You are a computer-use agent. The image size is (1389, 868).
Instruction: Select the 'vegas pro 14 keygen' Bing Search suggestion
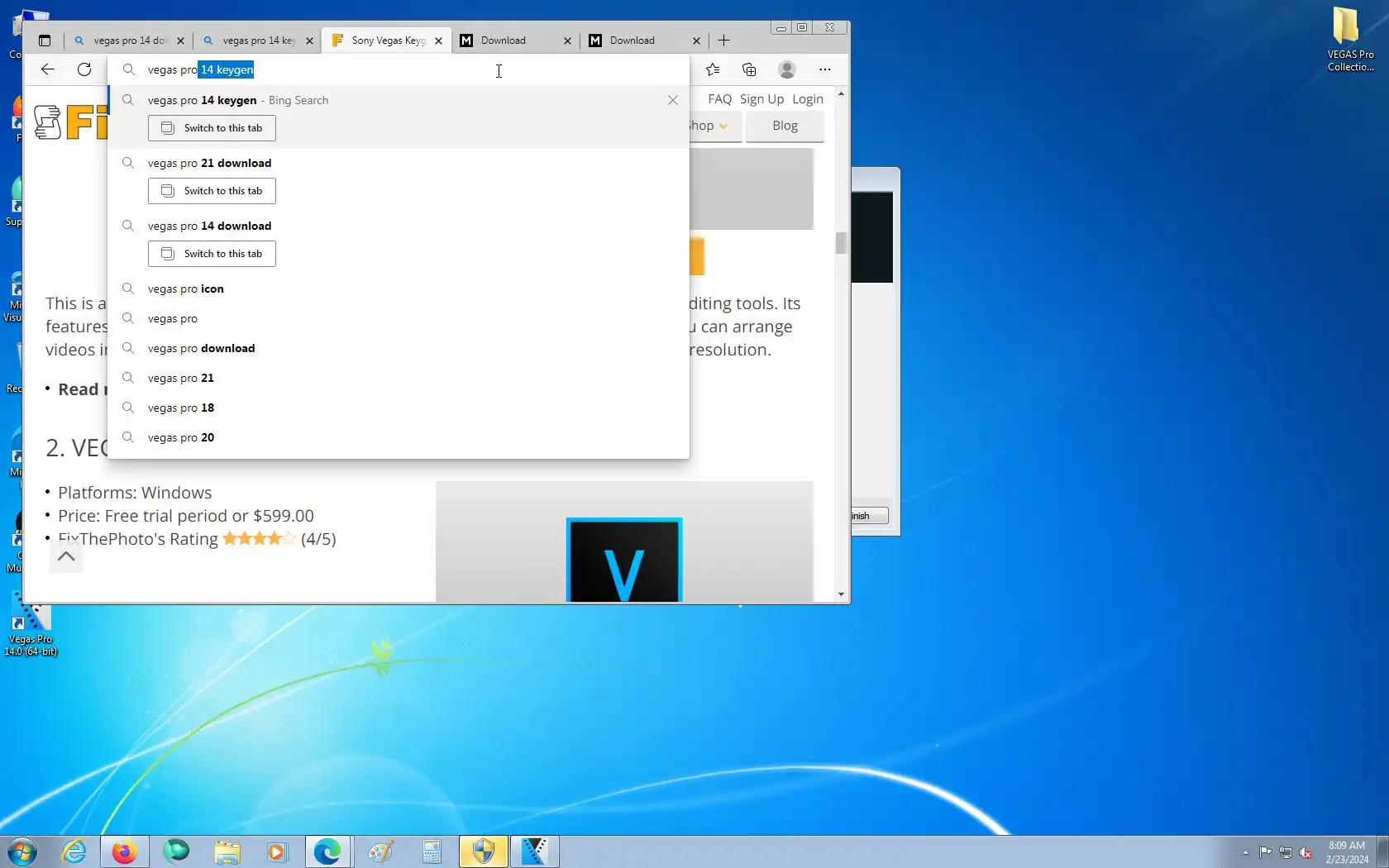[x=399, y=100]
